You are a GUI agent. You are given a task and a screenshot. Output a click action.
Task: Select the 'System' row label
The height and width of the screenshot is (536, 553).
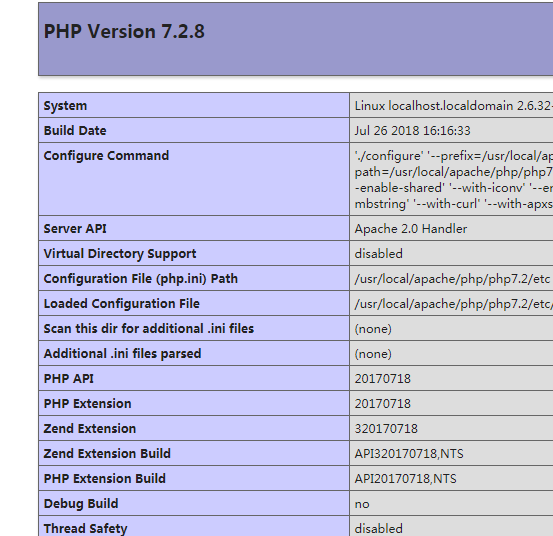[65, 106]
